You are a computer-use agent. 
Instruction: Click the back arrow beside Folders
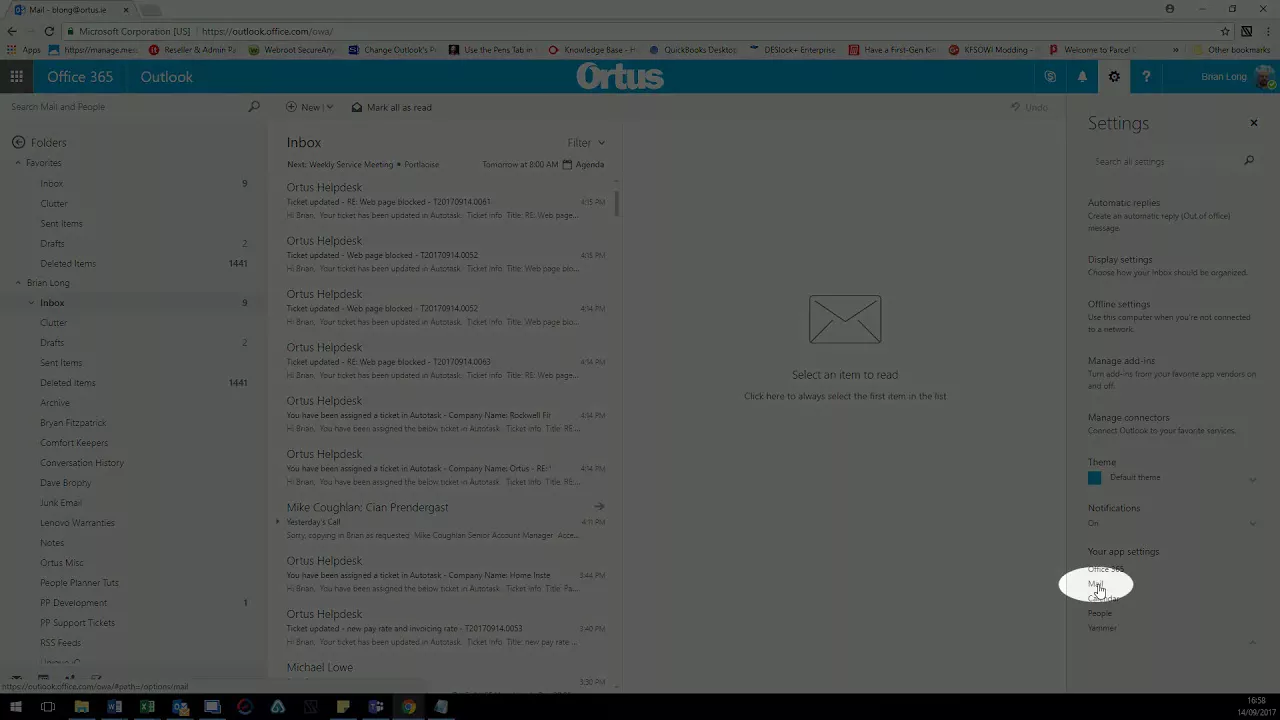click(18, 143)
